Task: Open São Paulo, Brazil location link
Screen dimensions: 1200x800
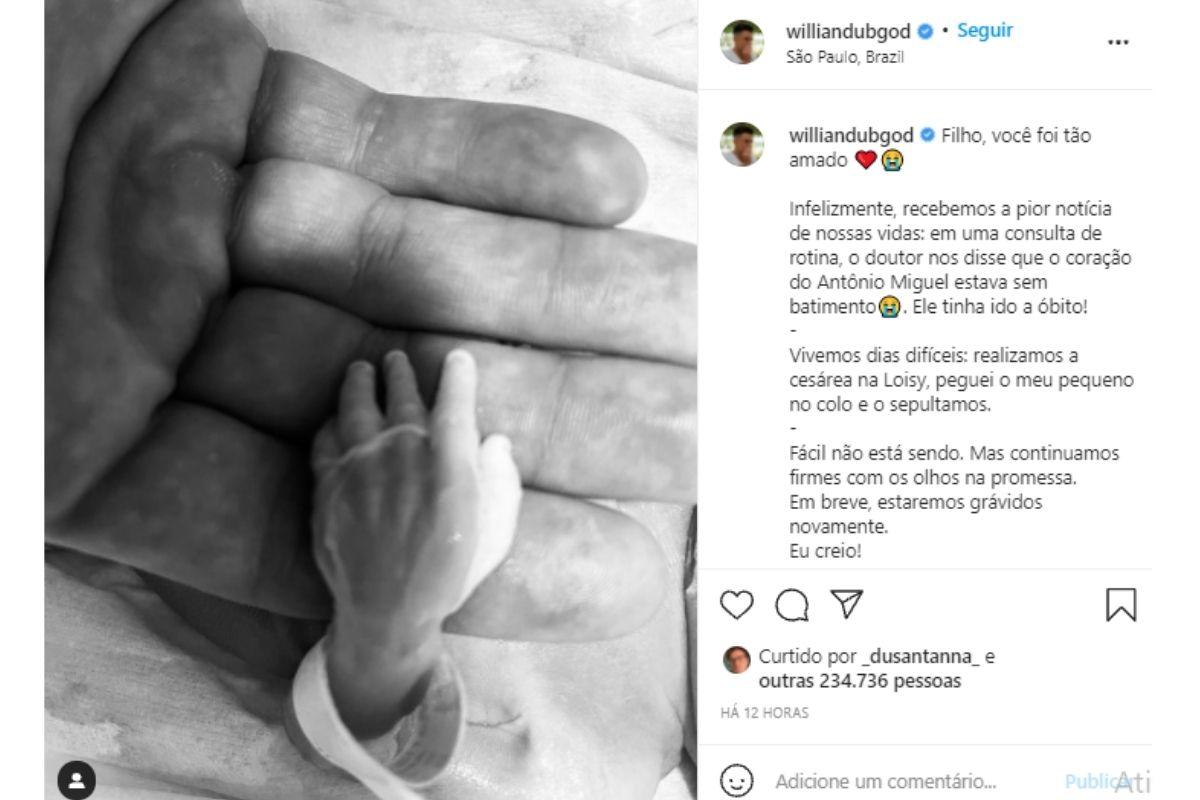Action: [x=845, y=57]
